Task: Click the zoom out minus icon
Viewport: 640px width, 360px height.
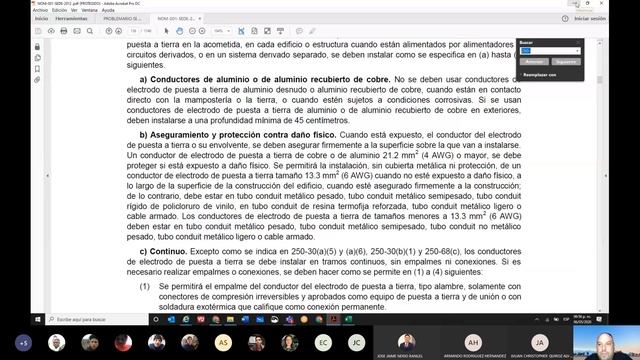Action: tap(192, 31)
